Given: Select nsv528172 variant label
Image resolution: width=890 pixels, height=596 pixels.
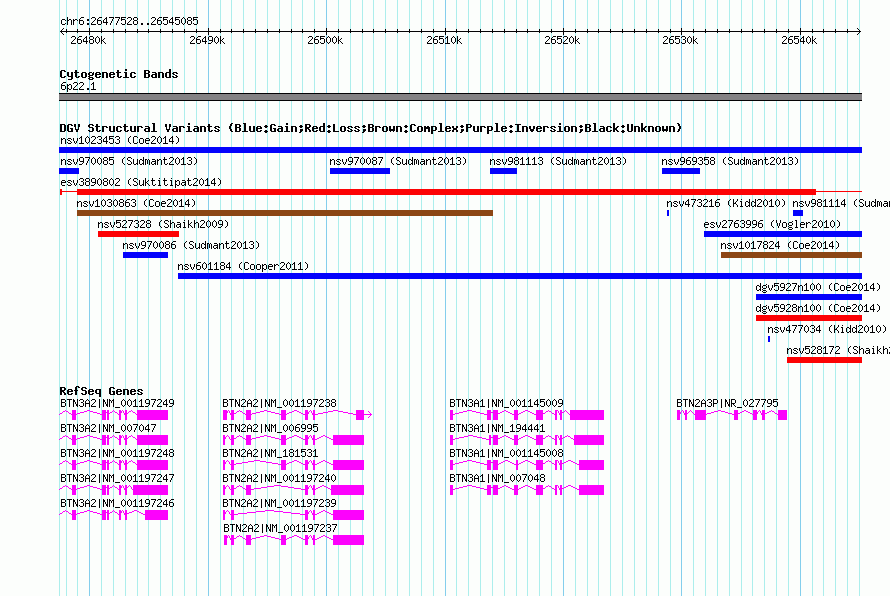Looking at the screenshot, I should [838, 350].
